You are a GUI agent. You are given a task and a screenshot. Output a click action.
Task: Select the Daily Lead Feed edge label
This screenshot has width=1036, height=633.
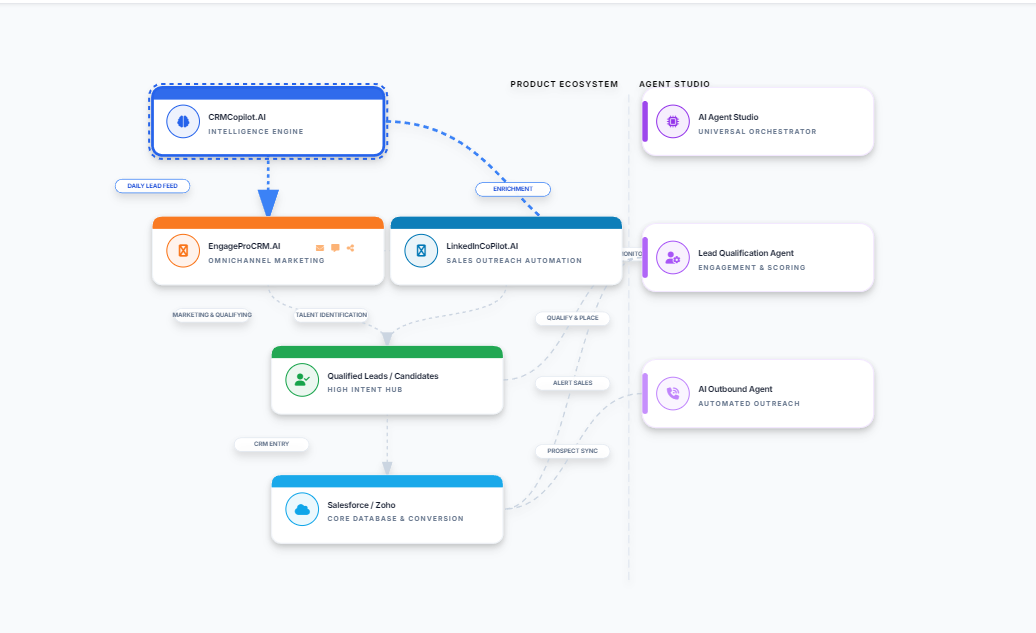152,185
